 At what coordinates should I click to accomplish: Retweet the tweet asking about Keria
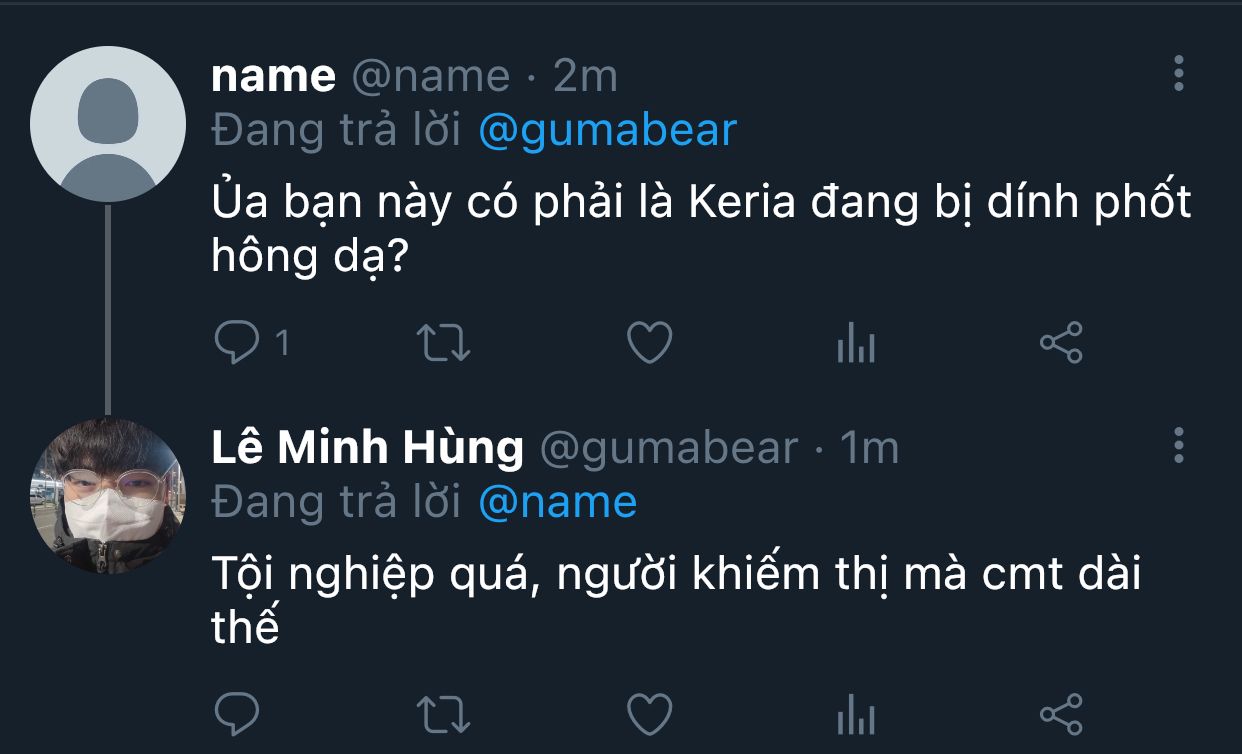point(443,343)
